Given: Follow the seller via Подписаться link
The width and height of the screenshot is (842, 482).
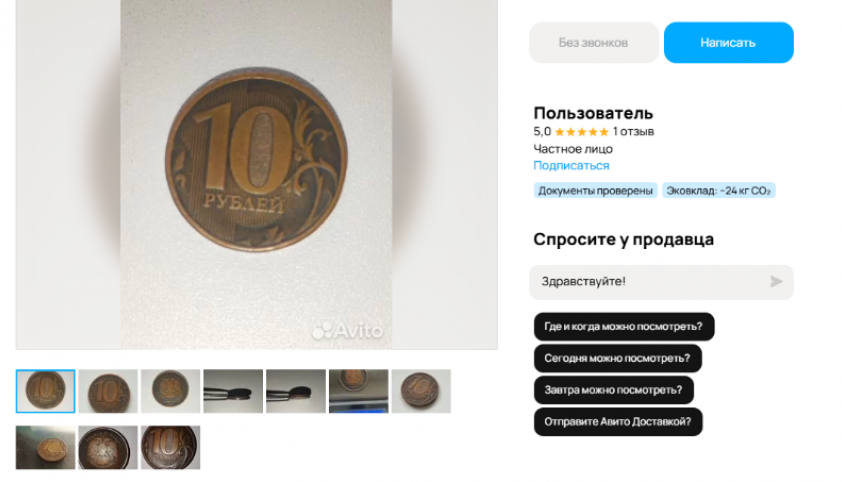Looking at the screenshot, I should coord(571,165).
